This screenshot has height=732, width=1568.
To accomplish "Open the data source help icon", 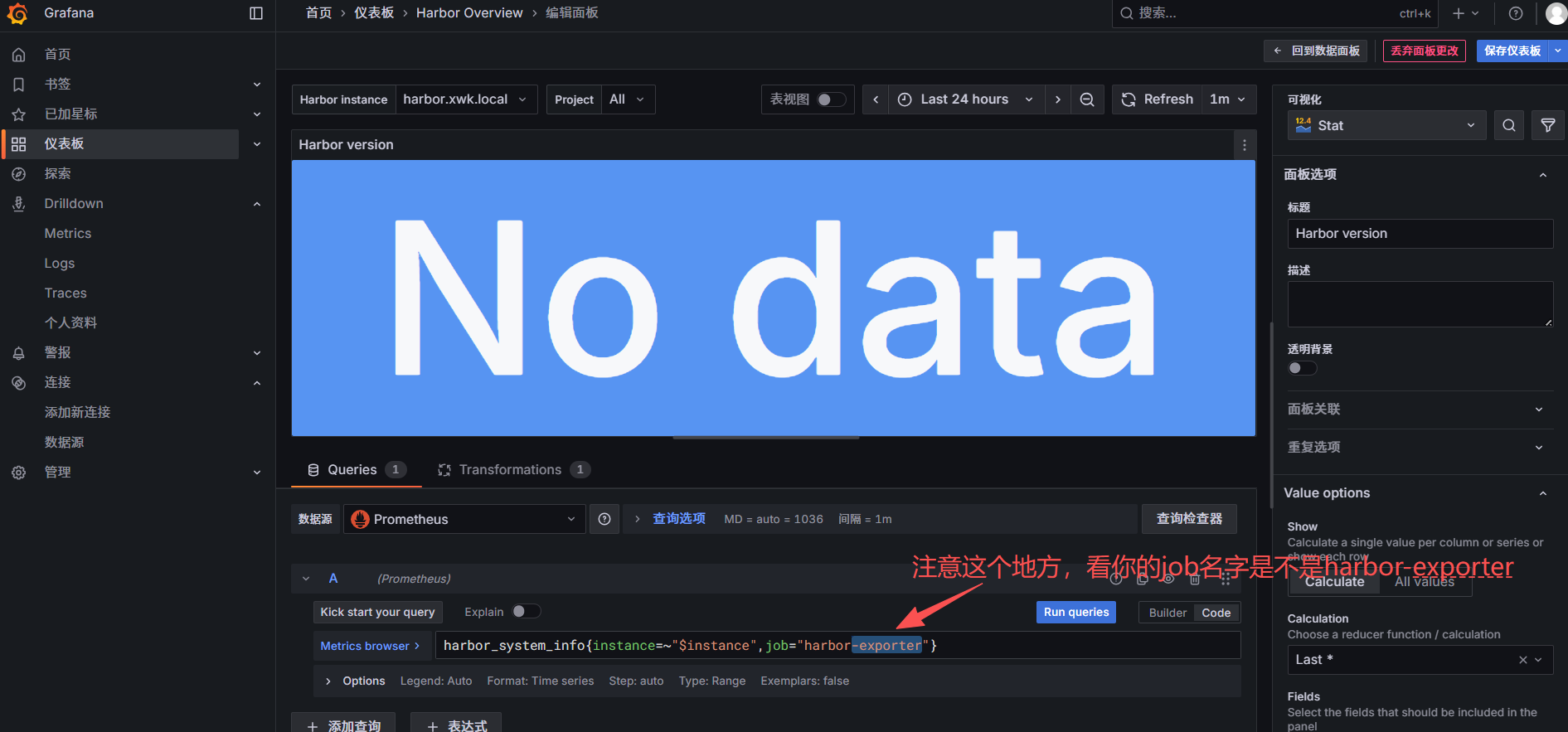I will [x=604, y=519].
